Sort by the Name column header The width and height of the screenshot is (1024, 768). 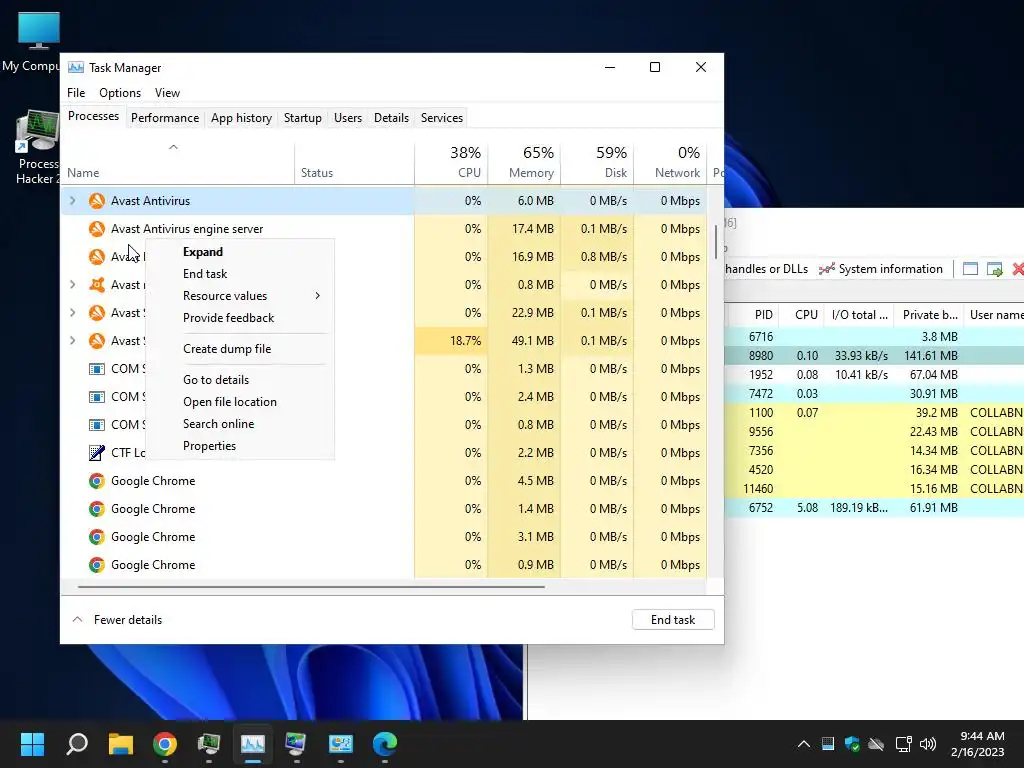pyautogui.click(x=178, y=163)
